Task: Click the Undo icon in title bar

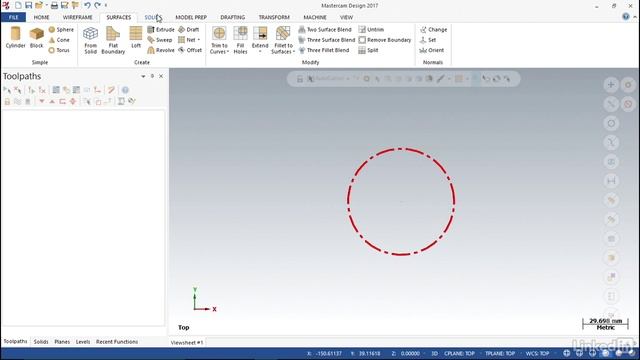Action: tap(87, 5)
